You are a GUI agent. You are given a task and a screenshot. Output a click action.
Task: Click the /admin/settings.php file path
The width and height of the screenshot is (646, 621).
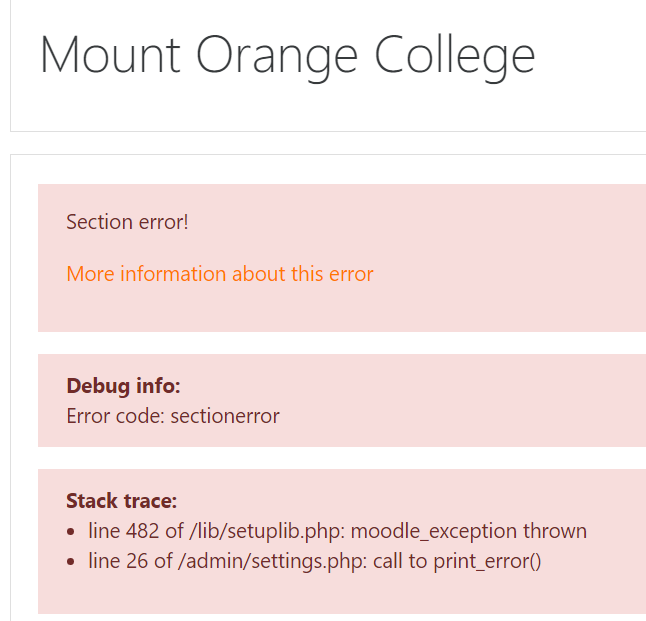coord(273,561)
